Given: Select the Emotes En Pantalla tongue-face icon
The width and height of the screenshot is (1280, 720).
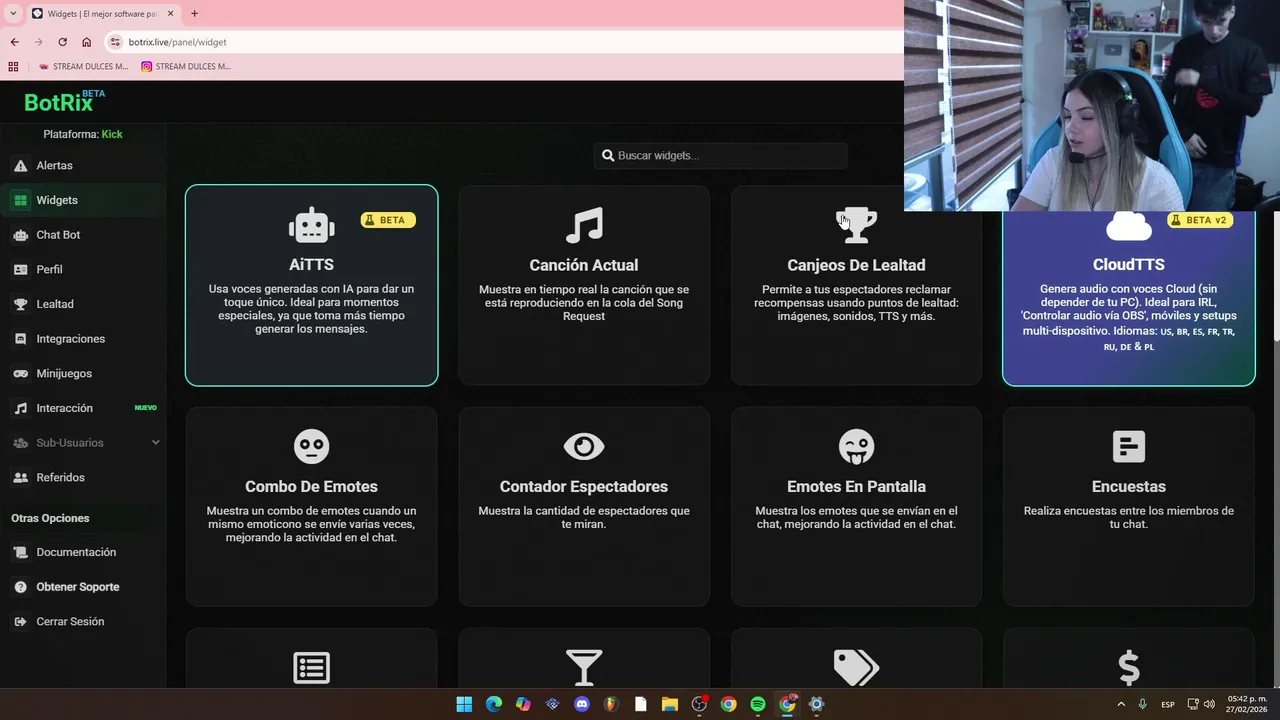Looking at the screenshot, I should pyautogui.click(x=856, y=447).
